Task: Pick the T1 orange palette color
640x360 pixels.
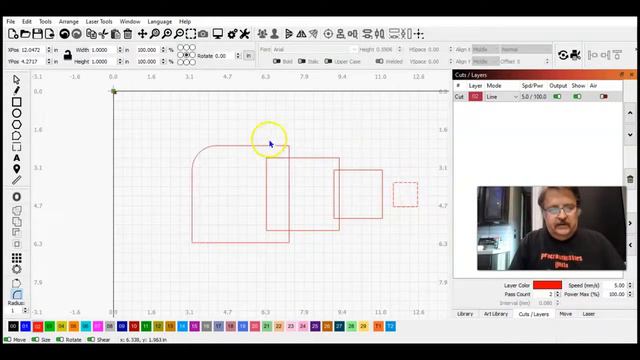Action: pos(378,326)
